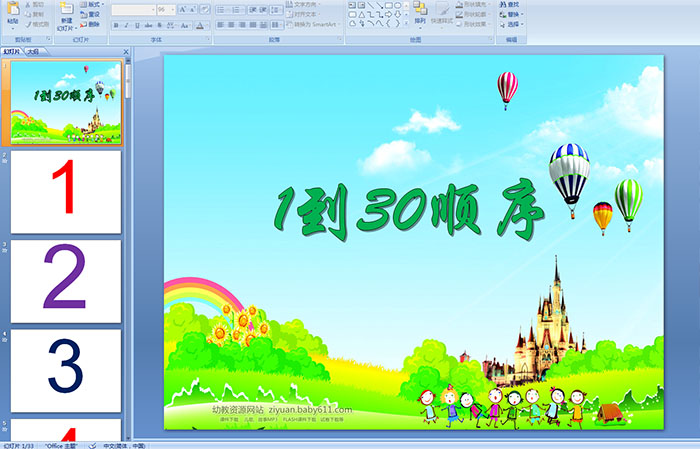The width and height of the screenshot is (700, 449).
Task: Open Shape Effects (形状效果) menu
Action: pyautogui.click(x=473, y=24)
